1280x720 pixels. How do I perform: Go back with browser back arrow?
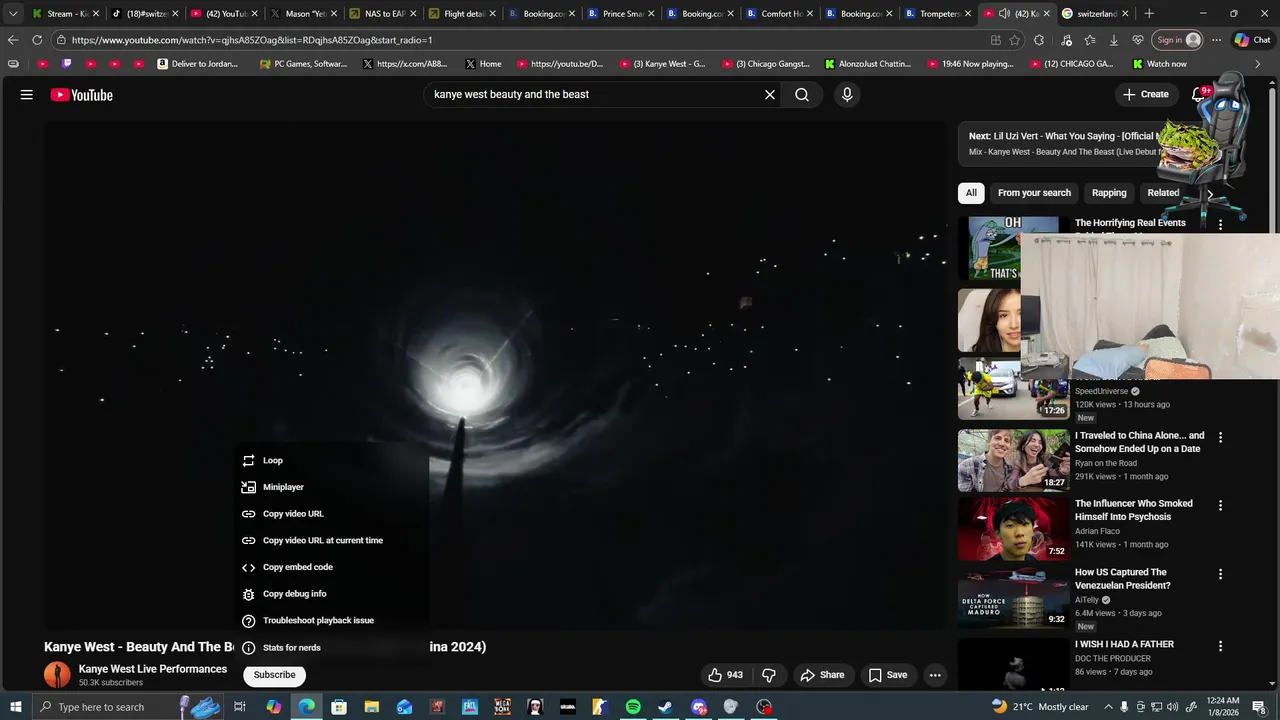(x=12, y=40)
